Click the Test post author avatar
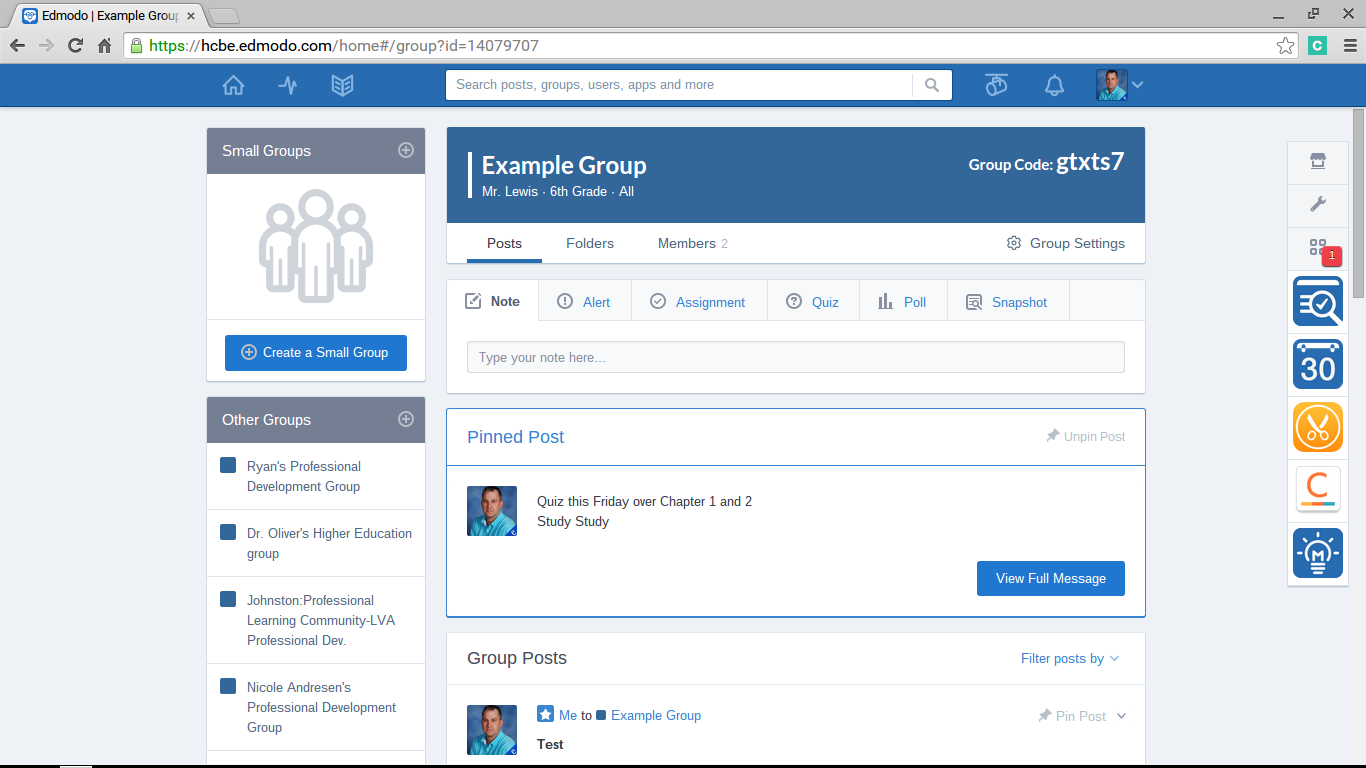The height and width of the screenshot is (768, 1366). click(x=492, y=730)
